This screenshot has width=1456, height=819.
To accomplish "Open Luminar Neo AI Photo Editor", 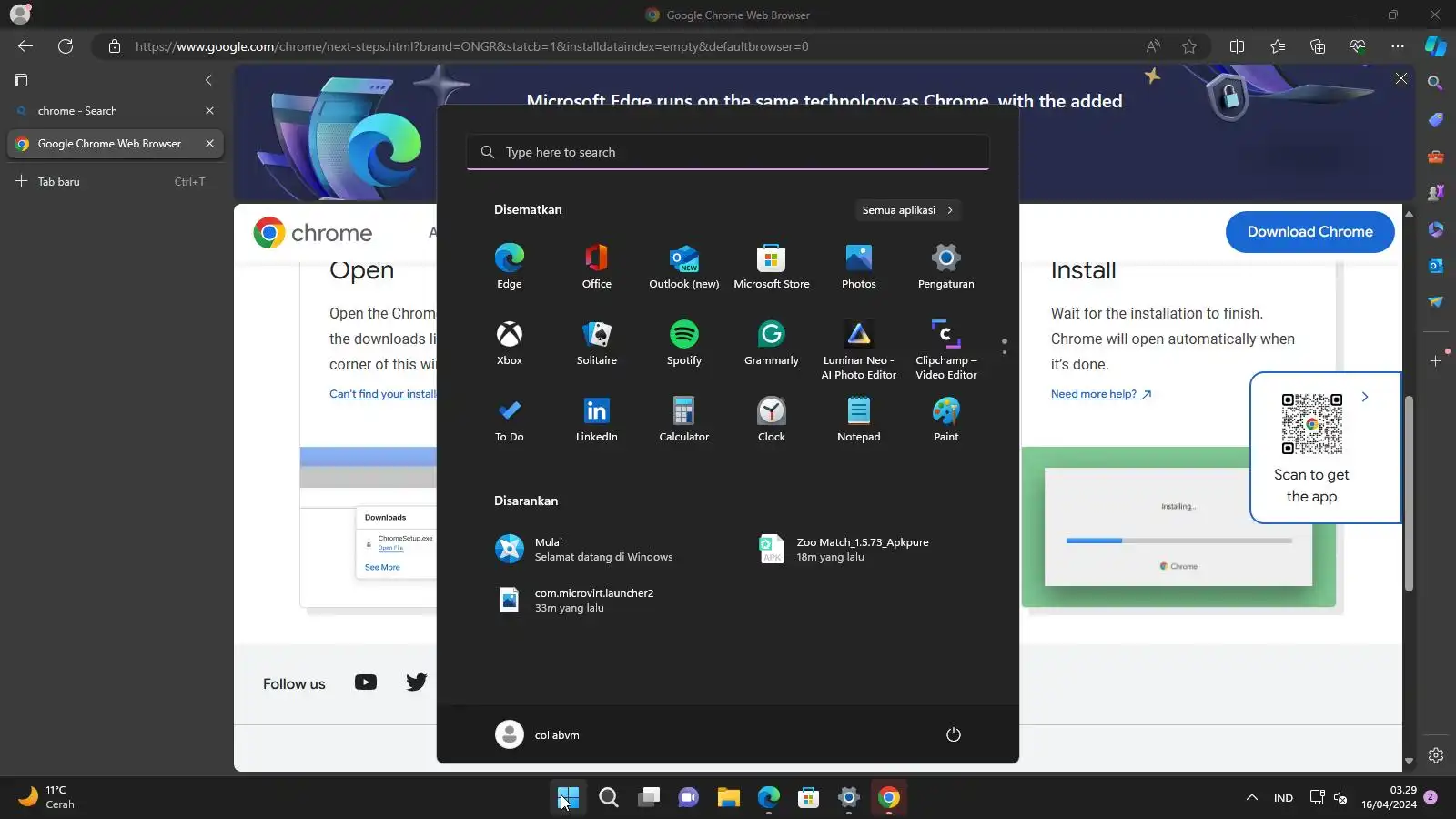I will [x=859, y=349].
